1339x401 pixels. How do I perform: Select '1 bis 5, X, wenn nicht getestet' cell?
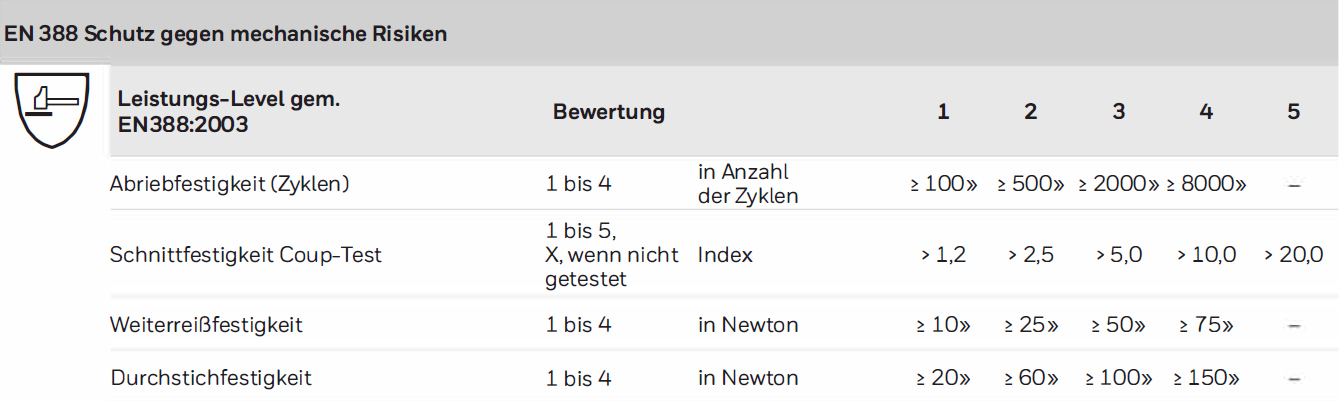pos(612,255)
